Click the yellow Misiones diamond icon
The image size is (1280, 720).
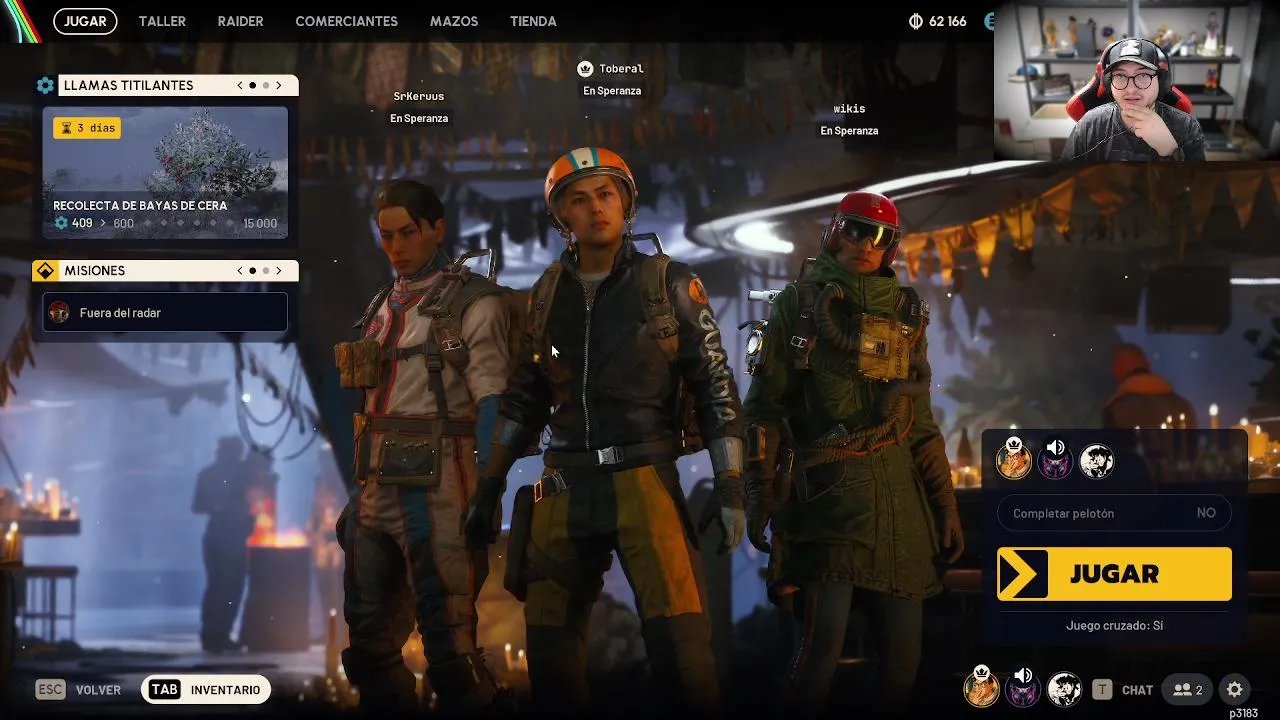[x=45, y=271]
